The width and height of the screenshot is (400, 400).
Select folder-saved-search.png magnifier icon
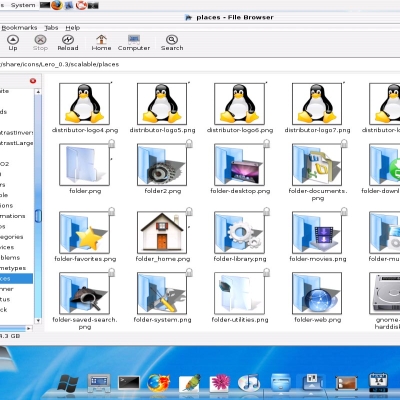(84, 293)
